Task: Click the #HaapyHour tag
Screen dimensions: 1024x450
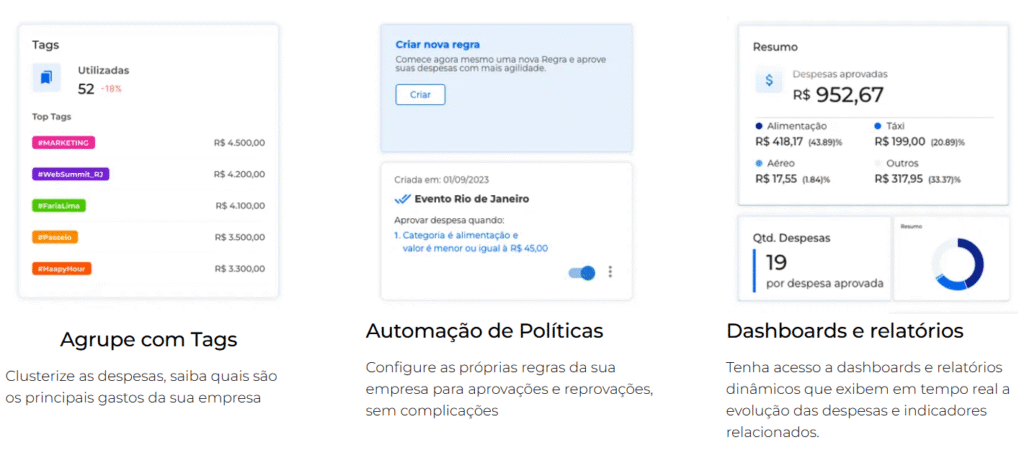Action: tap(62, 268)
